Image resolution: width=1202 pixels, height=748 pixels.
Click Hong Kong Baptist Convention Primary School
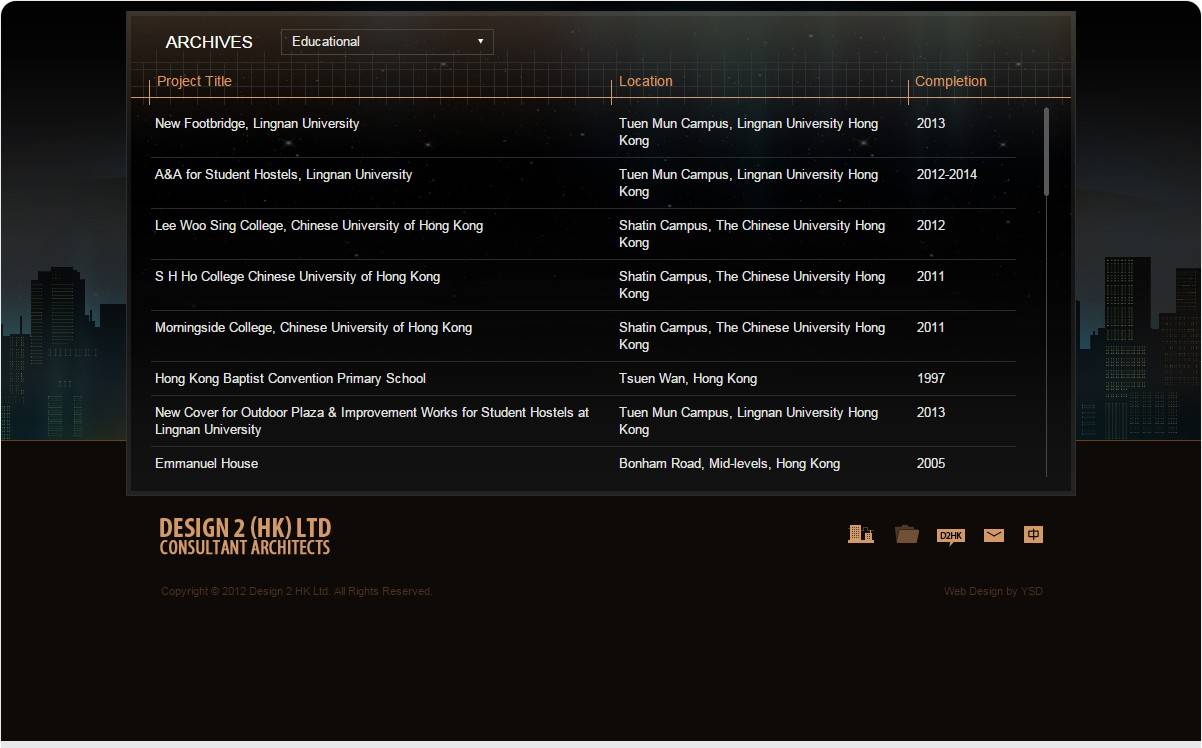(x=290, y=379)
